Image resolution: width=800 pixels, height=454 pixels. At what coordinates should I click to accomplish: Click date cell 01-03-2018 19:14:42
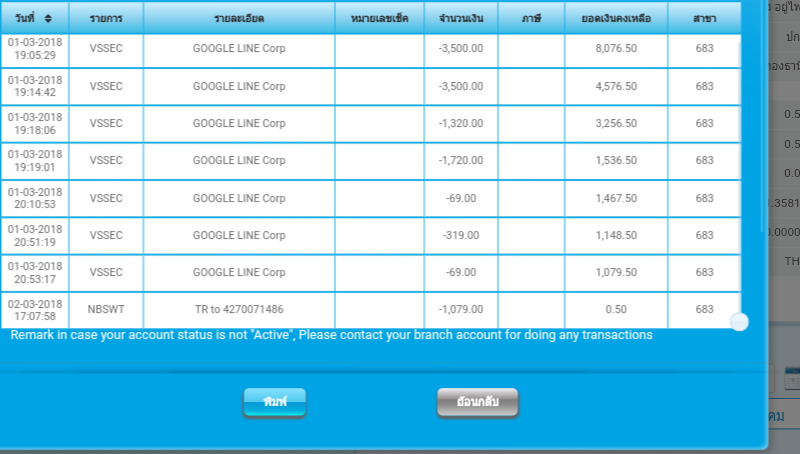(35, 86)
